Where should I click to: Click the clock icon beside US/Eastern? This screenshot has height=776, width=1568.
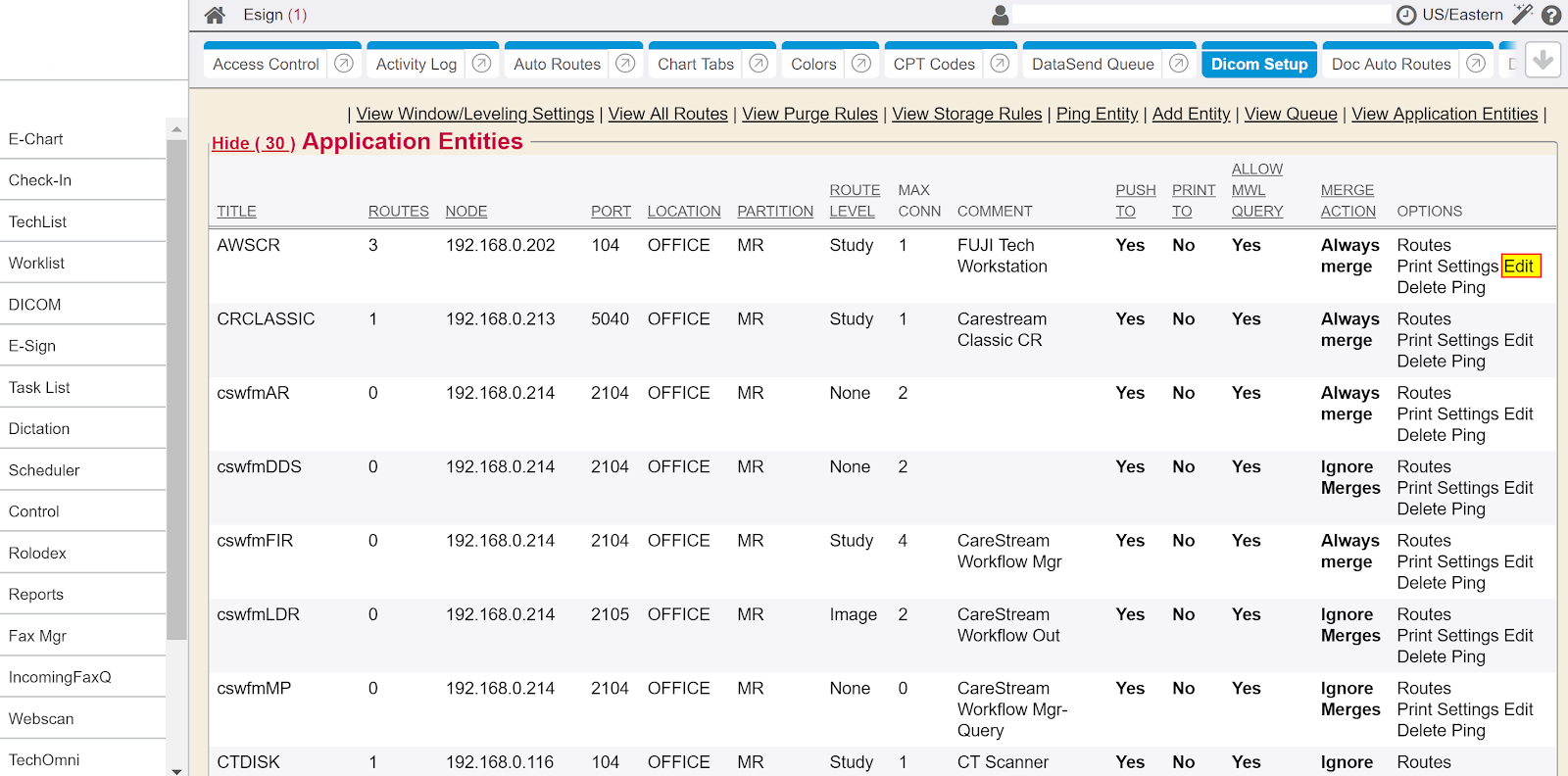pyautogui.click(x=1406, y=15)
